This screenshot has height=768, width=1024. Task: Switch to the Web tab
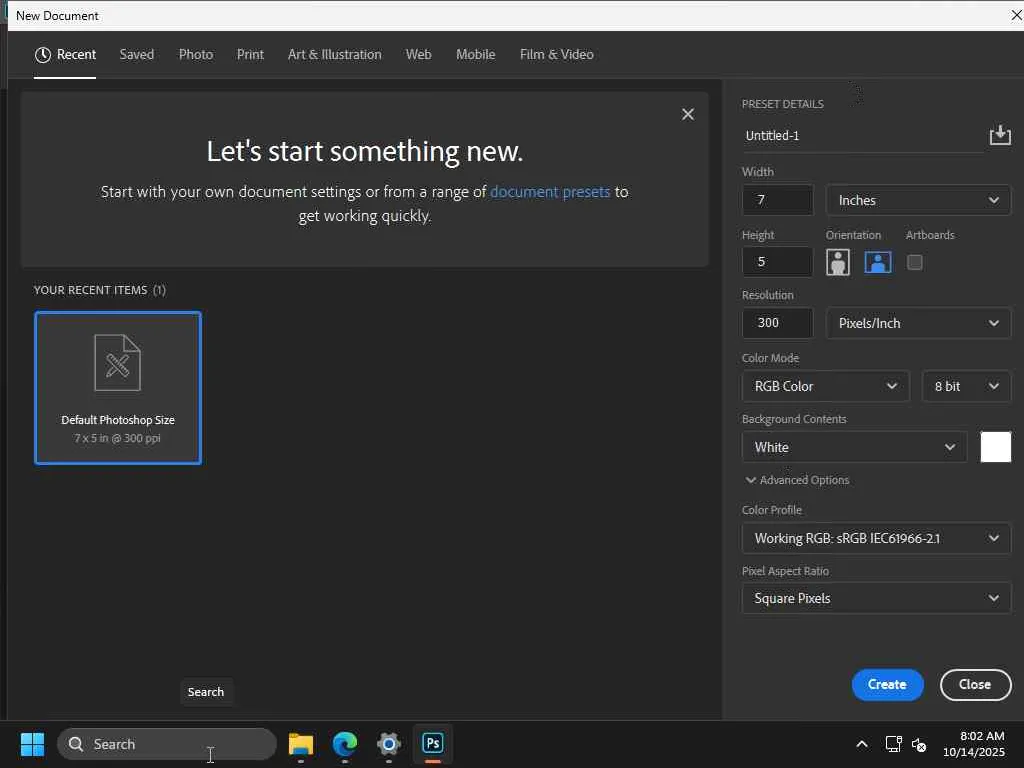[419, 55]
